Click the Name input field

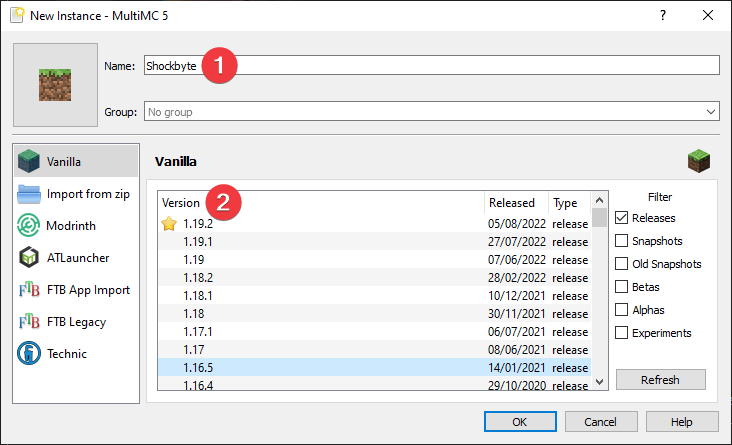coord(431,65)
